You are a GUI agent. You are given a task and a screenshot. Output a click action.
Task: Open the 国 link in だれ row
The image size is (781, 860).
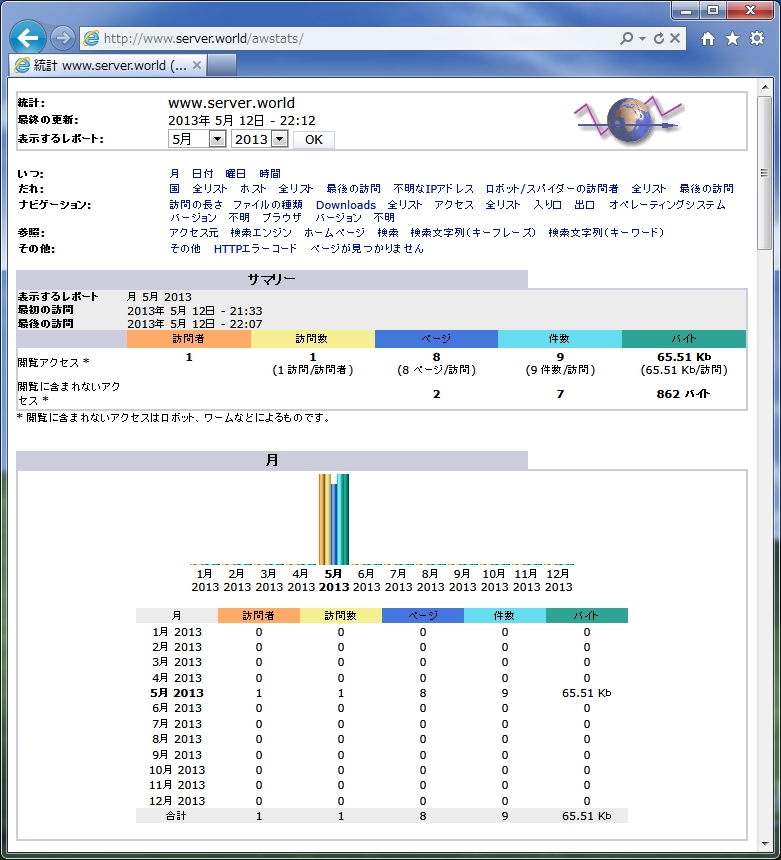pos(174,189)
